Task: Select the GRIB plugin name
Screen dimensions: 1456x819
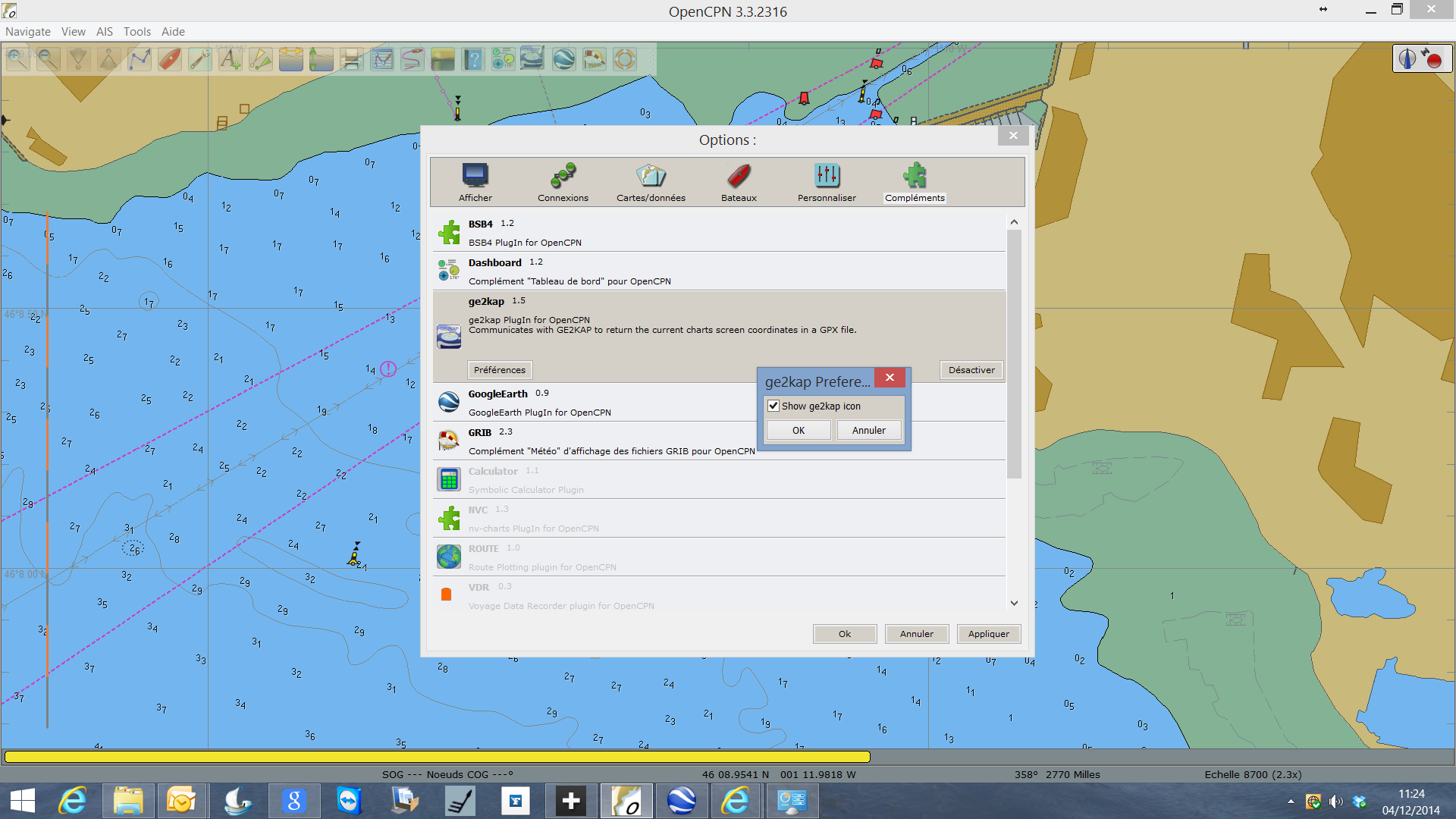Action: click(x=479, y=432)
